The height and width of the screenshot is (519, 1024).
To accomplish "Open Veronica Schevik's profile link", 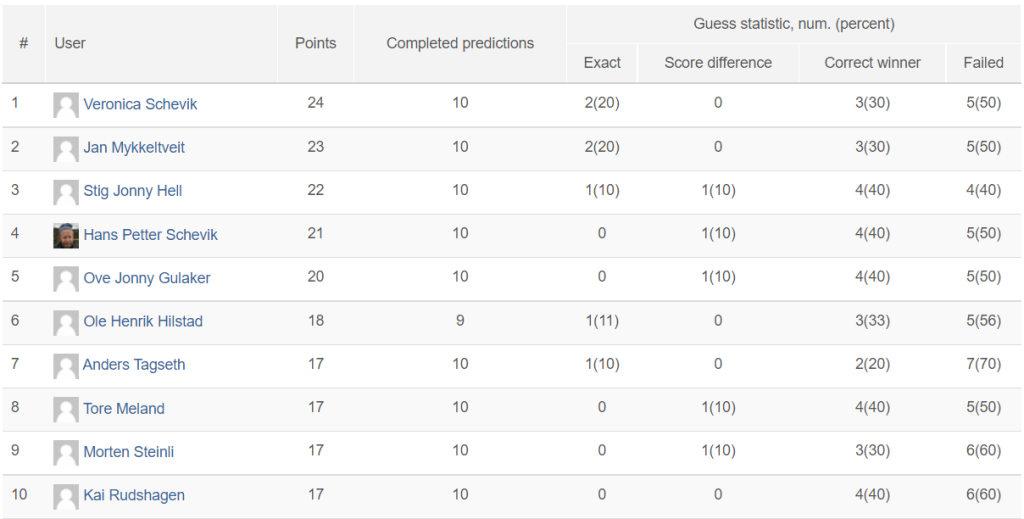I will coord(140,104).
